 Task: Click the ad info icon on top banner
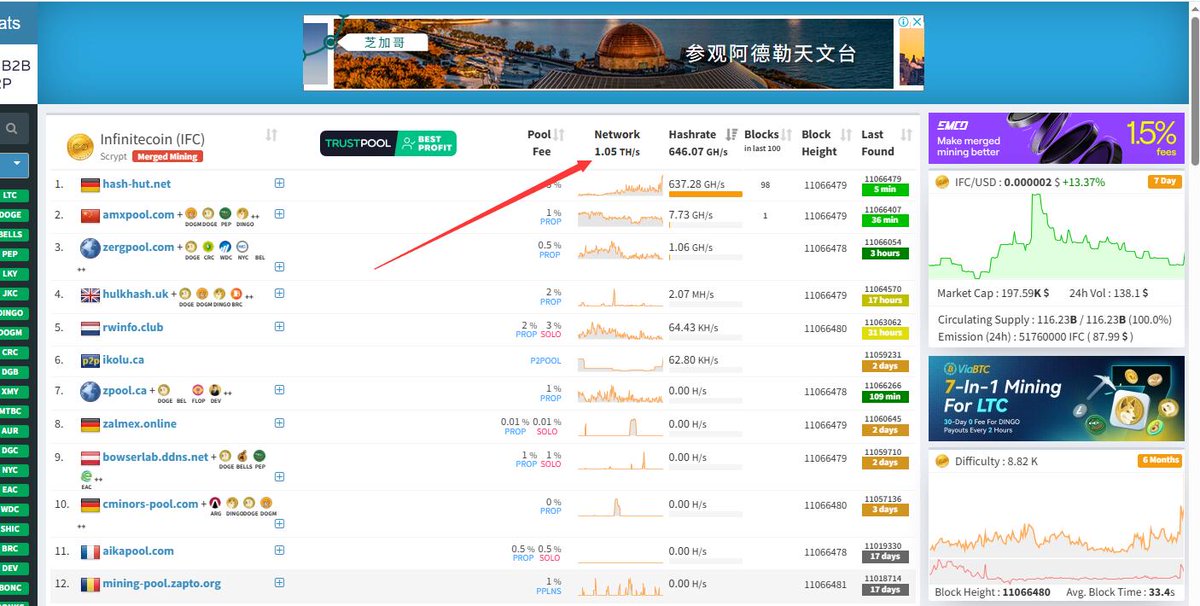(x=902, y=22)
